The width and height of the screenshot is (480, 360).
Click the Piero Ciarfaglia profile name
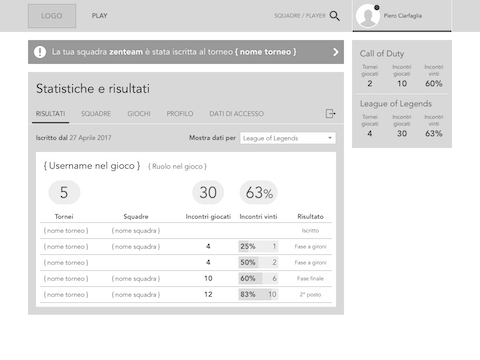[x=403, y=16]
